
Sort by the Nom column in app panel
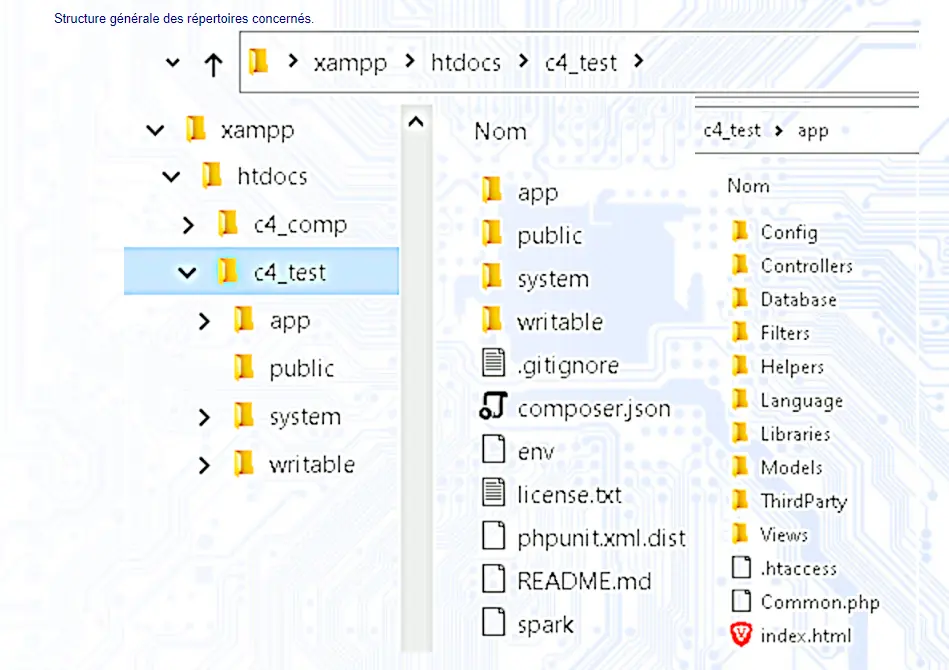749,185
